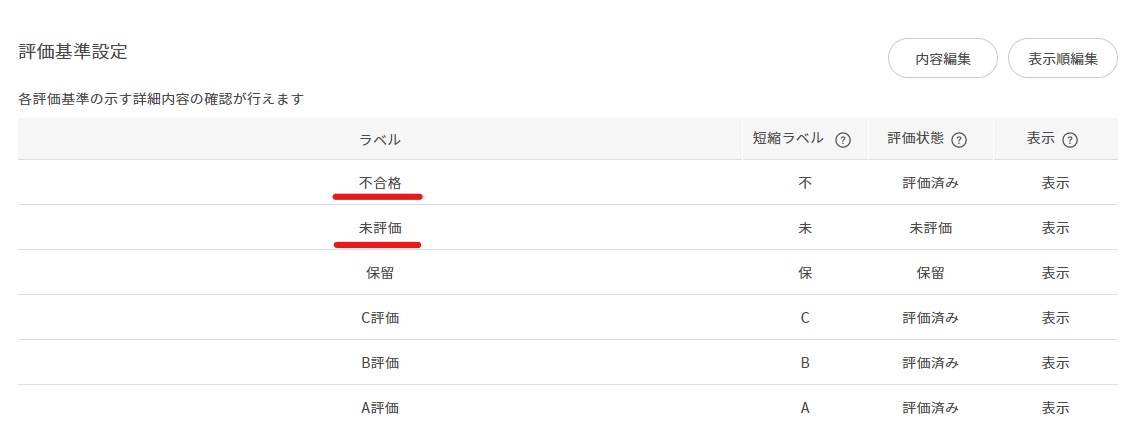Click the 保留 label in table
1131x427 pixels.
(x=379, y=273)
